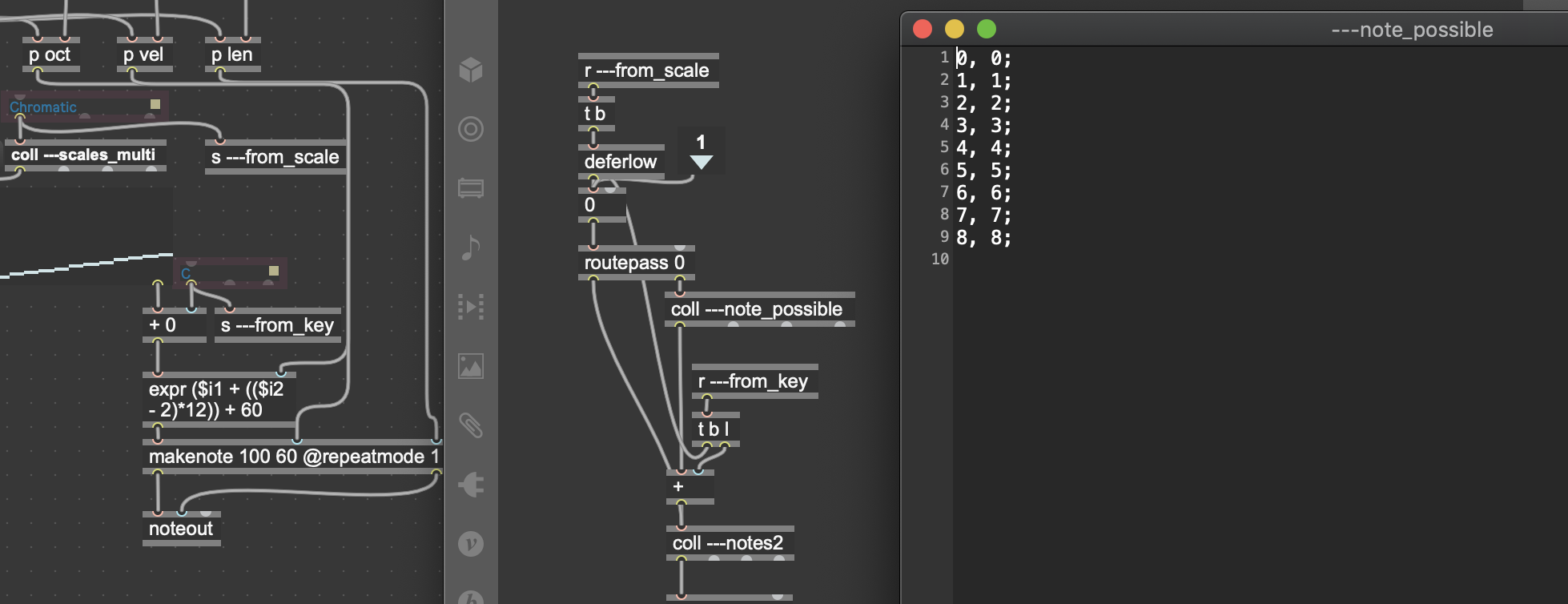The width and height of the screenshot is (1568, 604).
Task: Open the Plug-ins plug icon
Action: [471, 485]
